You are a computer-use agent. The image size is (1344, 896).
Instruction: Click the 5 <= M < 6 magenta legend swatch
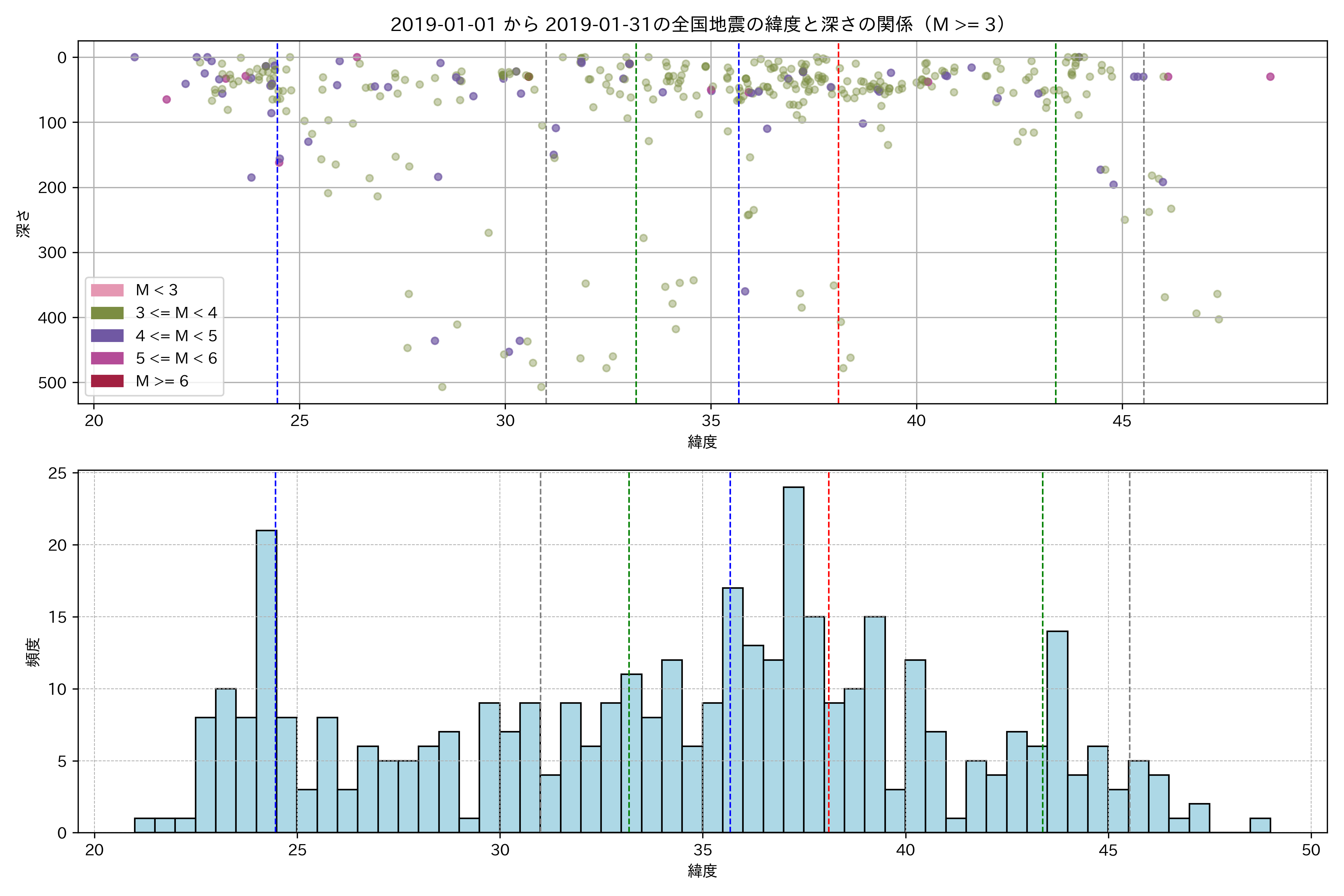107,358
